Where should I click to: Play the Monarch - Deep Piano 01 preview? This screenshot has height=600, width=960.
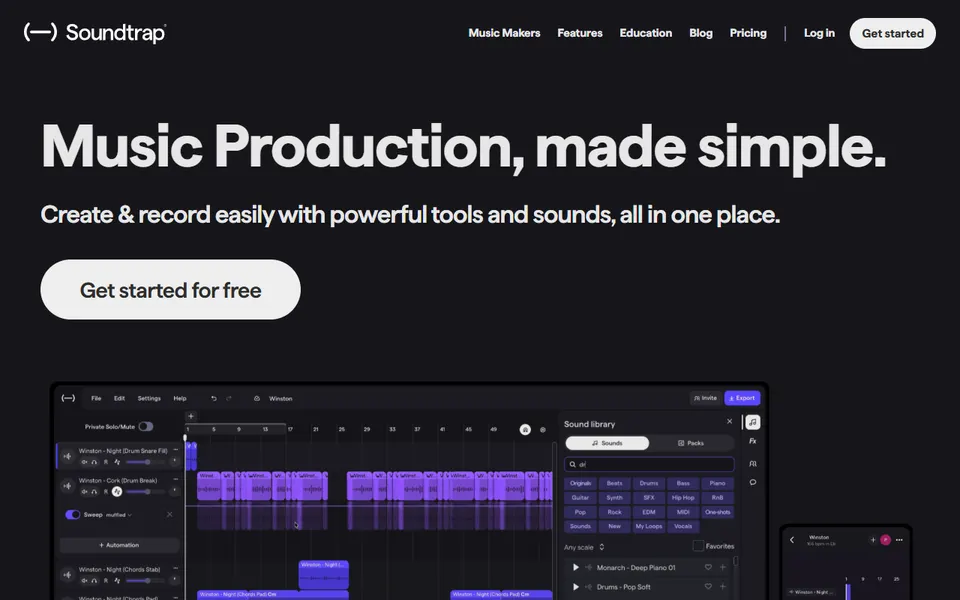point(576,568)
